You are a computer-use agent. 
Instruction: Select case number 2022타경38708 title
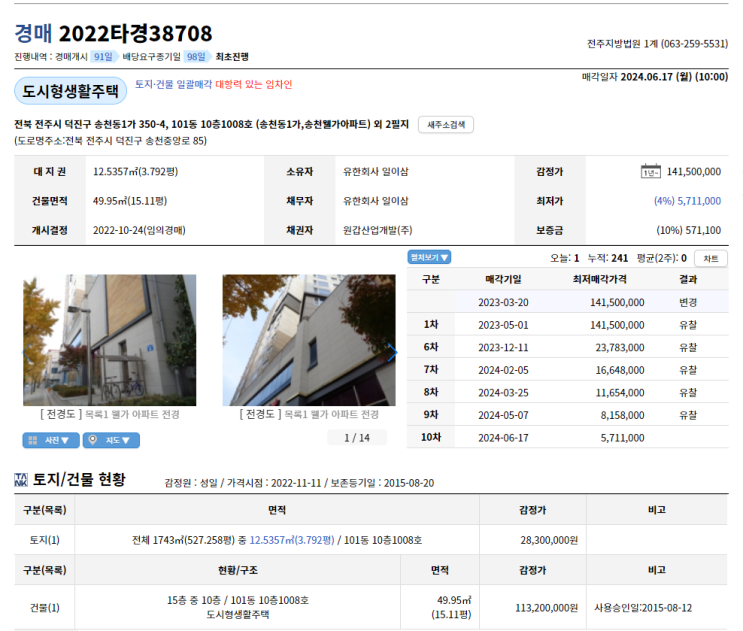coord(135,34)
